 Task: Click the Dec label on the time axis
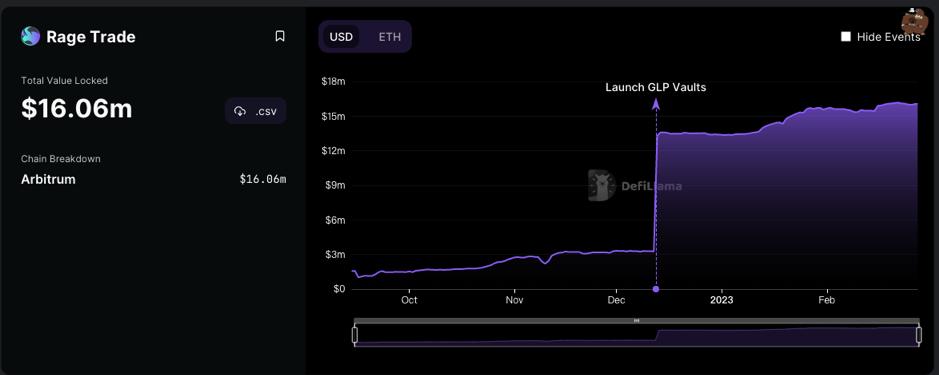coord(616,300)
